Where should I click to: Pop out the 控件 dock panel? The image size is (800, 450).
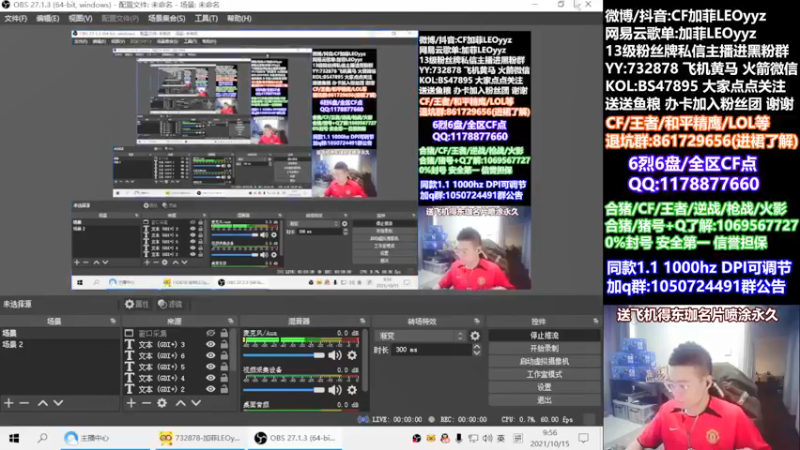[x=595, y=321]
